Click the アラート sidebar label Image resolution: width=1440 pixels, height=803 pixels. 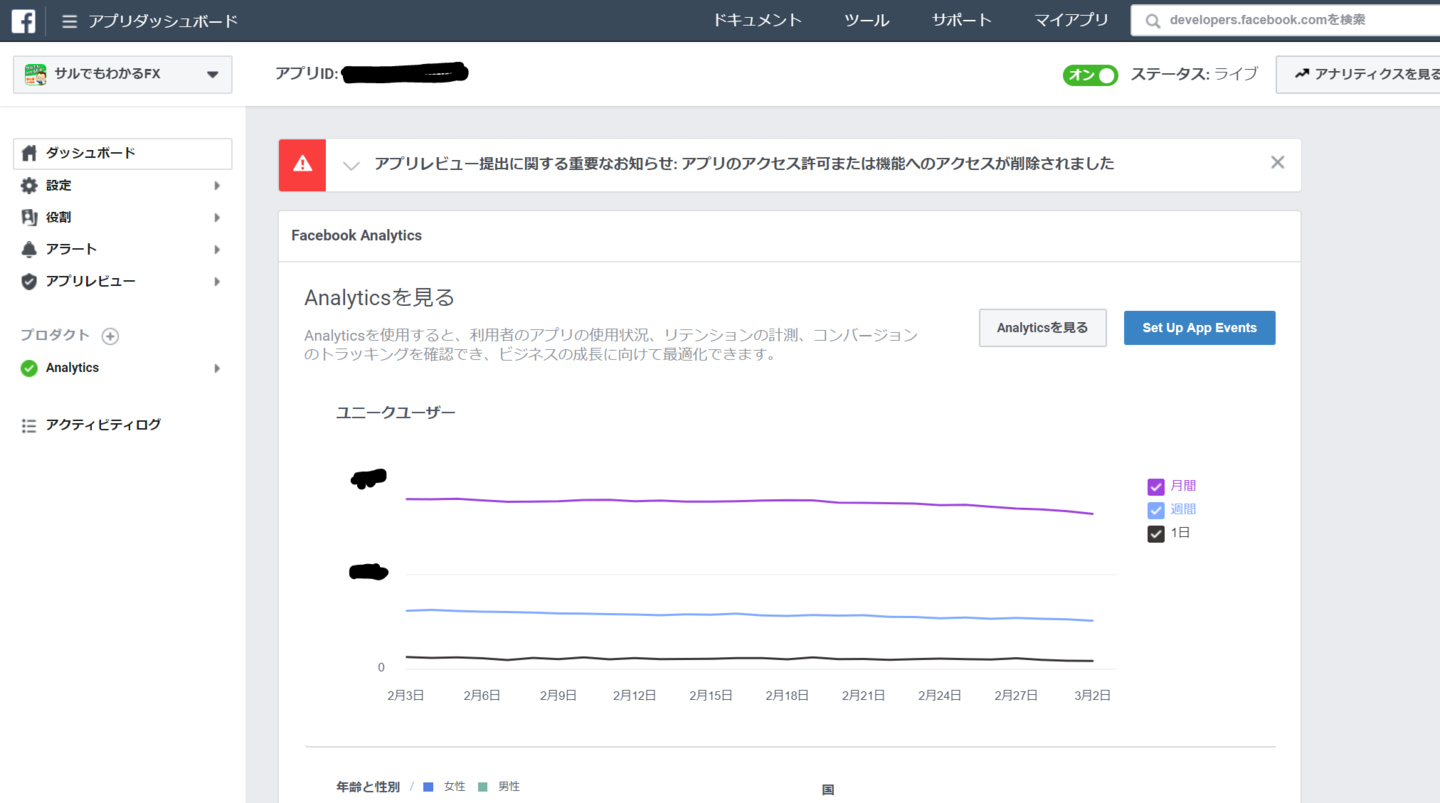72,249
